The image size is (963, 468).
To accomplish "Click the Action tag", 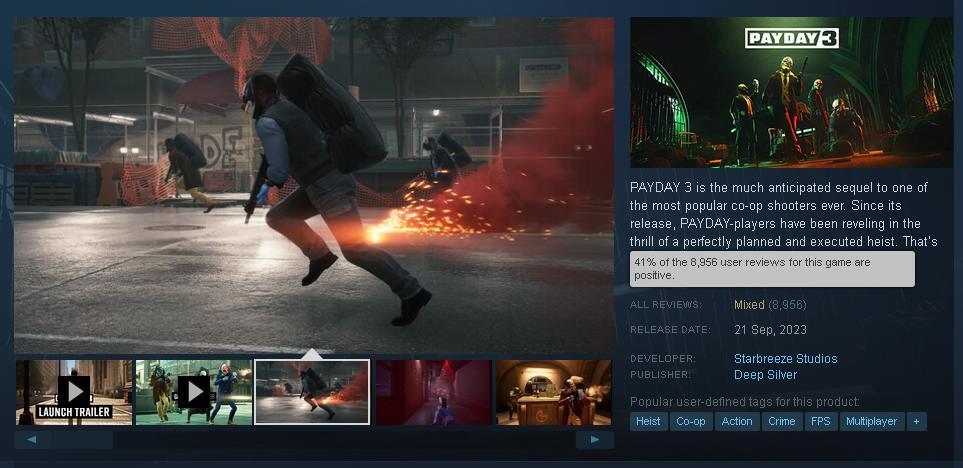I will pos(737,421).
